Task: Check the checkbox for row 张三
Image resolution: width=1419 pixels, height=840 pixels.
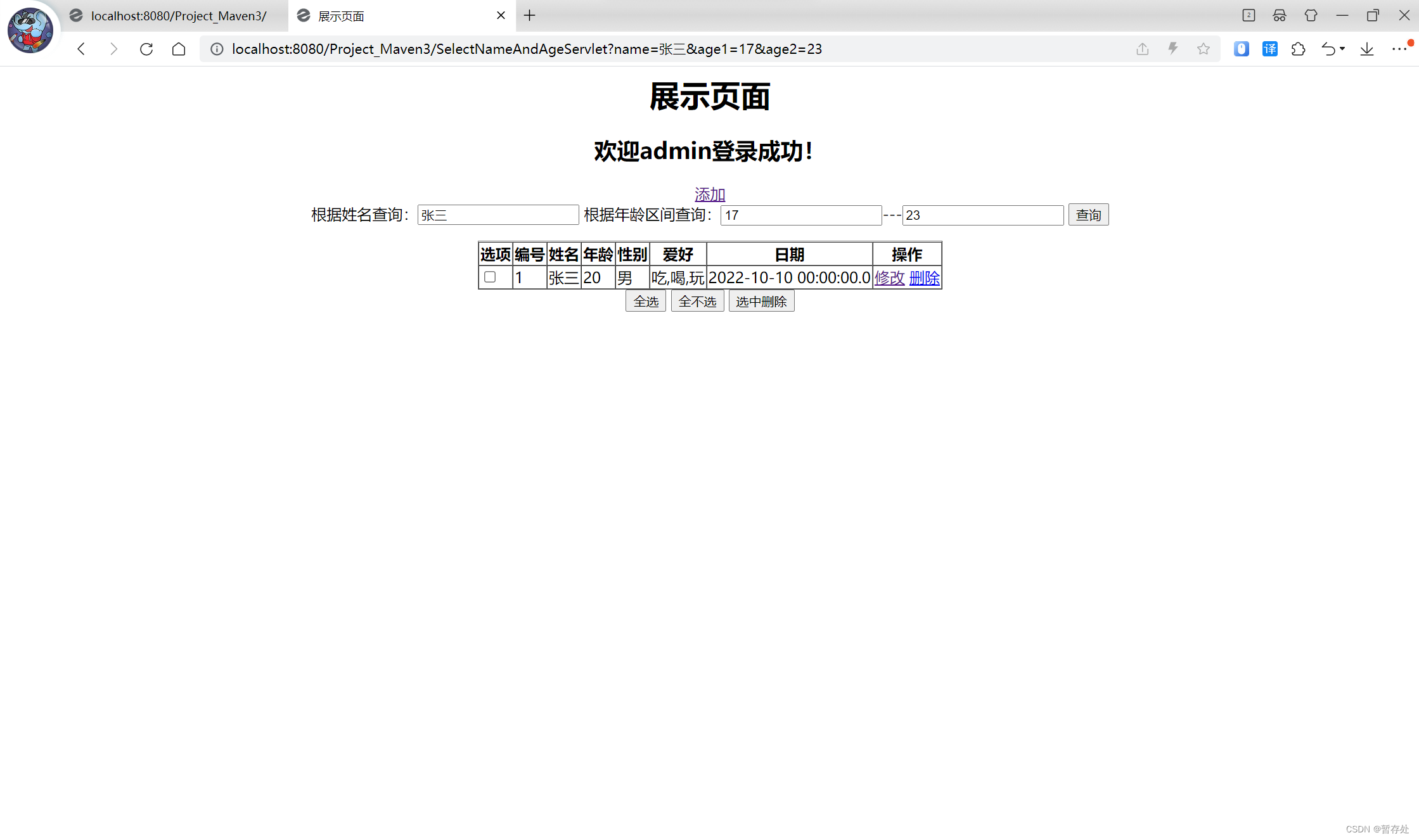Action: (490, 277)
